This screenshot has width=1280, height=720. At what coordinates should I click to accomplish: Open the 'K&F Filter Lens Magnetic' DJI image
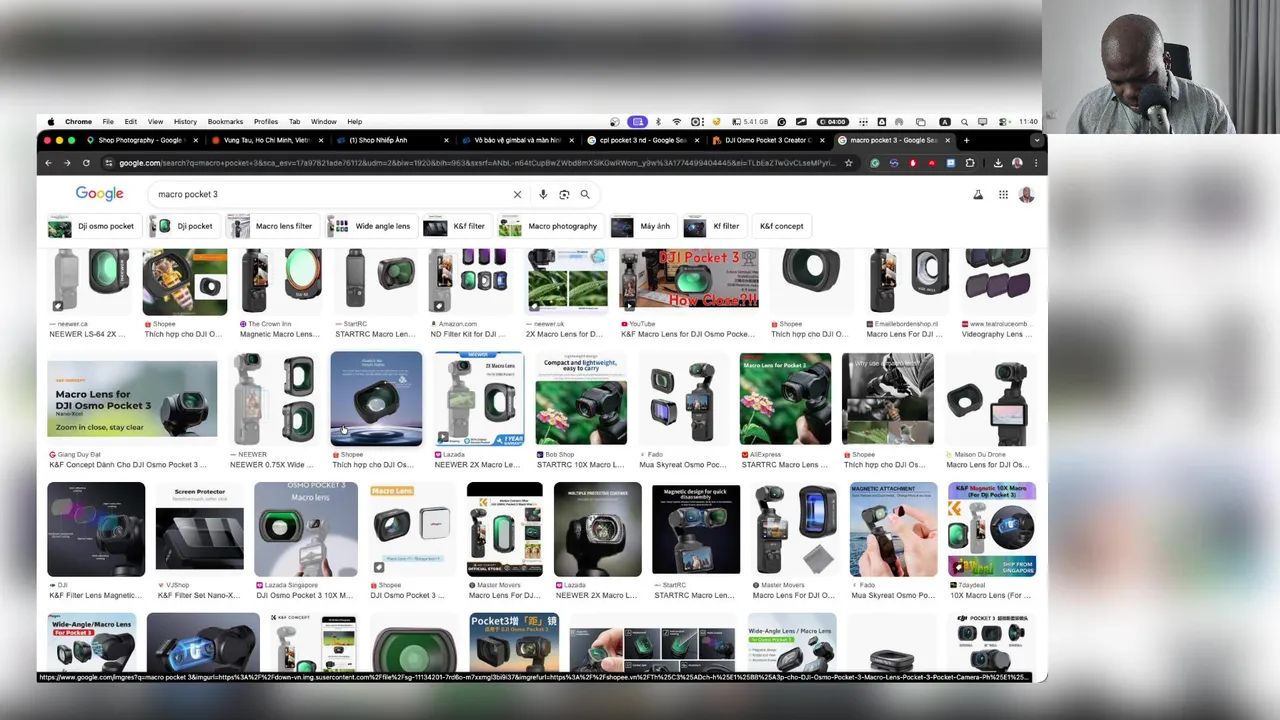point(96,530)
